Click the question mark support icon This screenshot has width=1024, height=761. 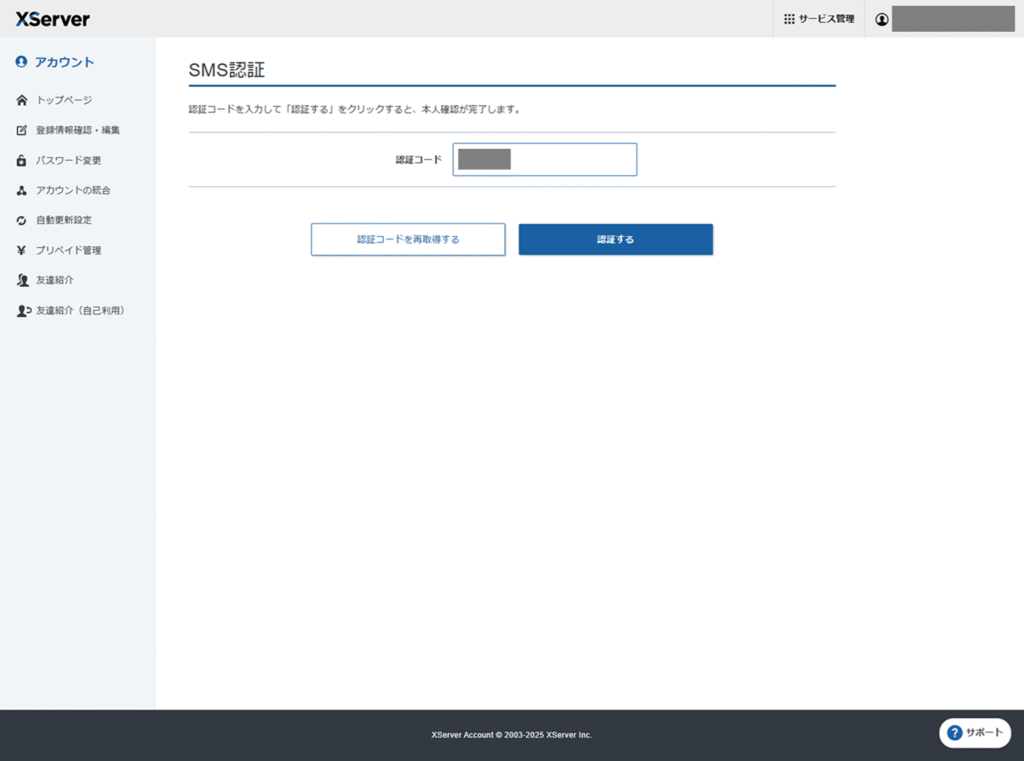pos(954,733)
